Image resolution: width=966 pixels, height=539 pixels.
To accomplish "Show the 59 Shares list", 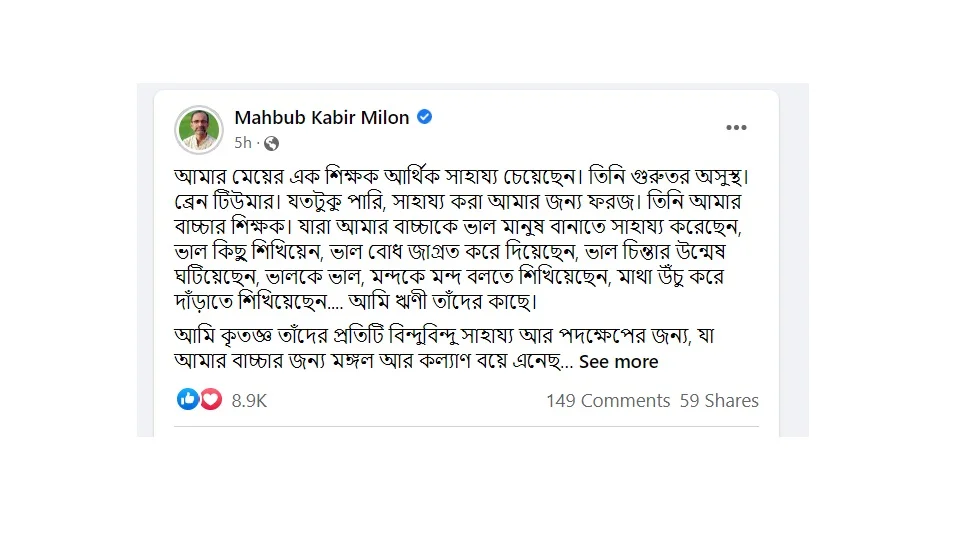I will [719, 400].
